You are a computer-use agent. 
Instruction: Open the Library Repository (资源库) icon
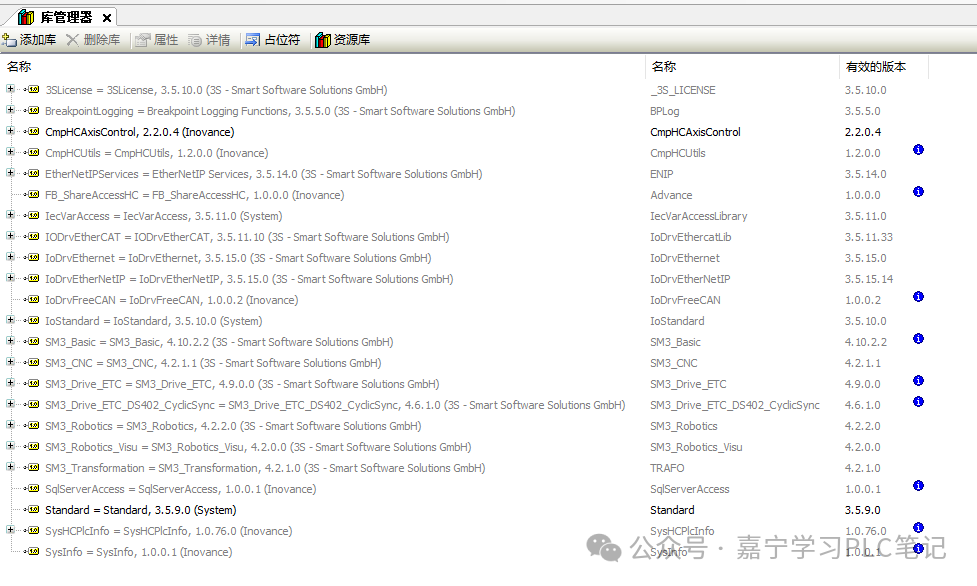[x=323, y=40]
